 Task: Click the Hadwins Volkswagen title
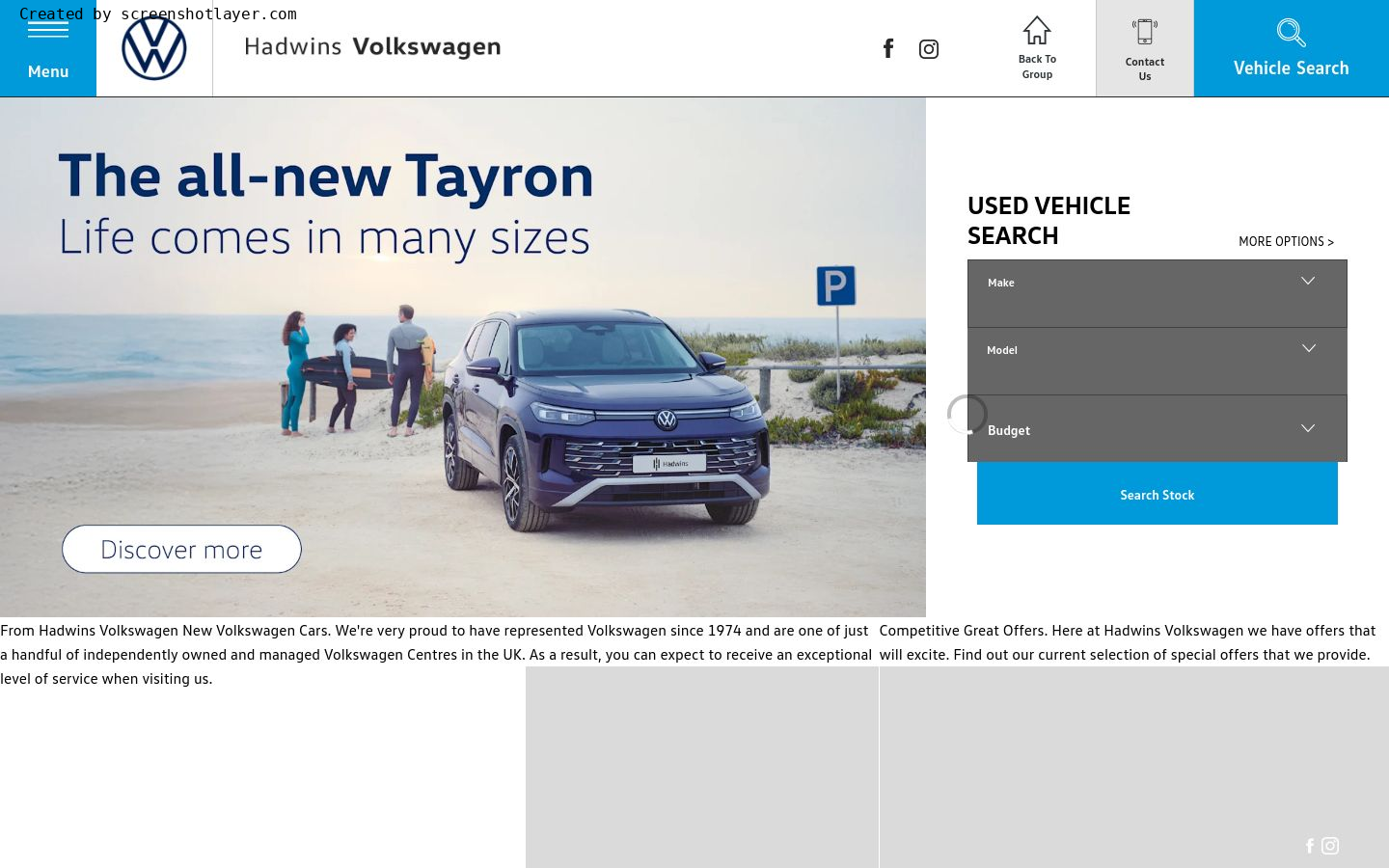[372, 47]
